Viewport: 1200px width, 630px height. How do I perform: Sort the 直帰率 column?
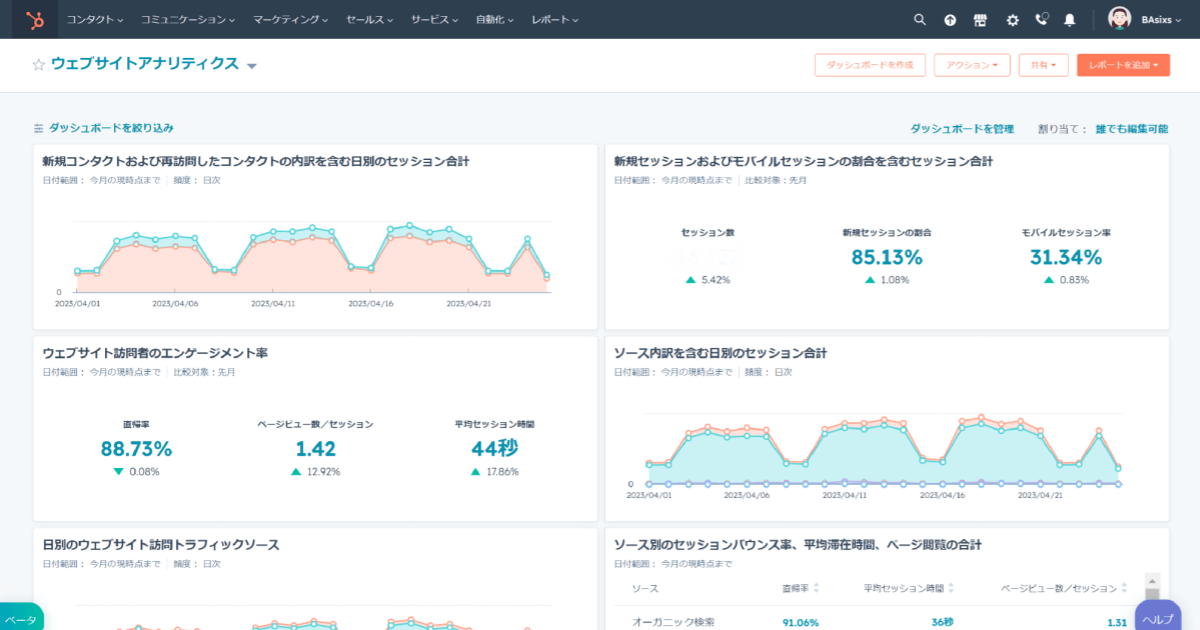coord(818,588)
